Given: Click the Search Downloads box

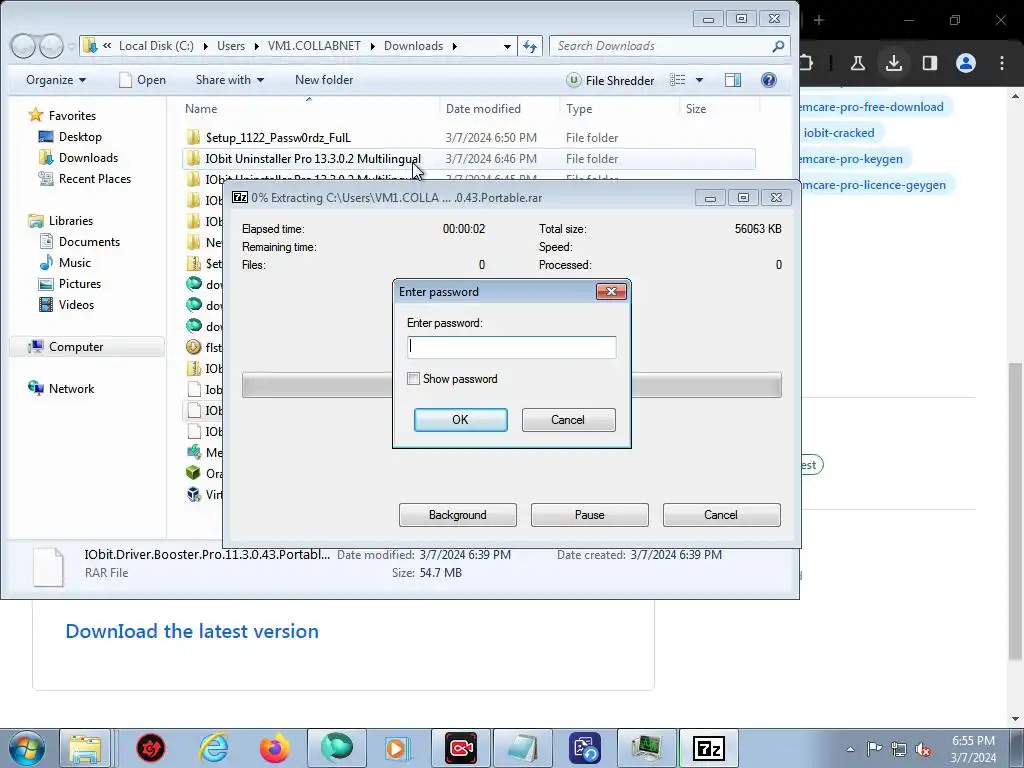Looking at the screenshot, I should click(670, 46).
